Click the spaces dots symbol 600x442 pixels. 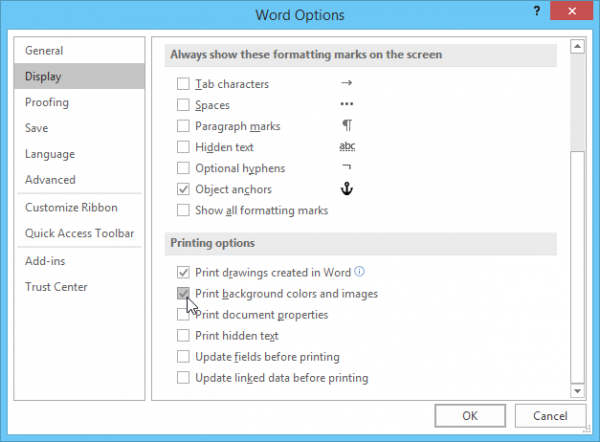click(x=347, y=104)
